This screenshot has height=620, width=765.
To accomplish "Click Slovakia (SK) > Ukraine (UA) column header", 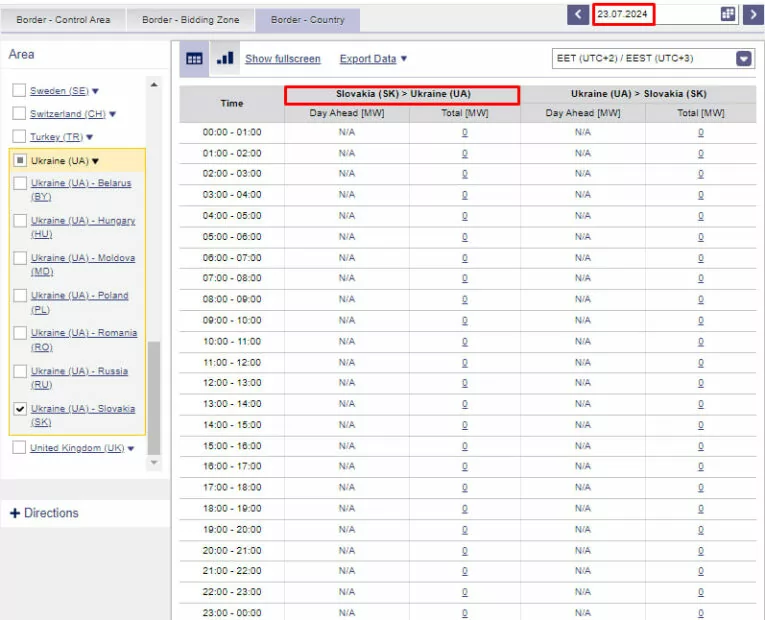I will point(403,94).
